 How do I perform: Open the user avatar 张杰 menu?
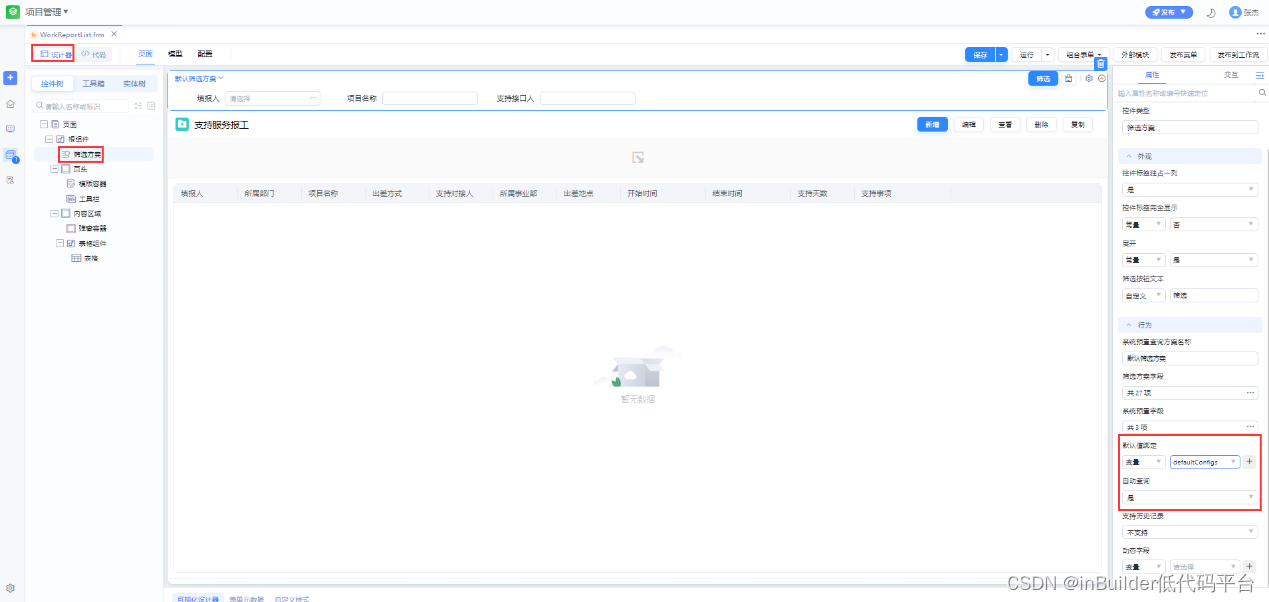click(1244, 12)
